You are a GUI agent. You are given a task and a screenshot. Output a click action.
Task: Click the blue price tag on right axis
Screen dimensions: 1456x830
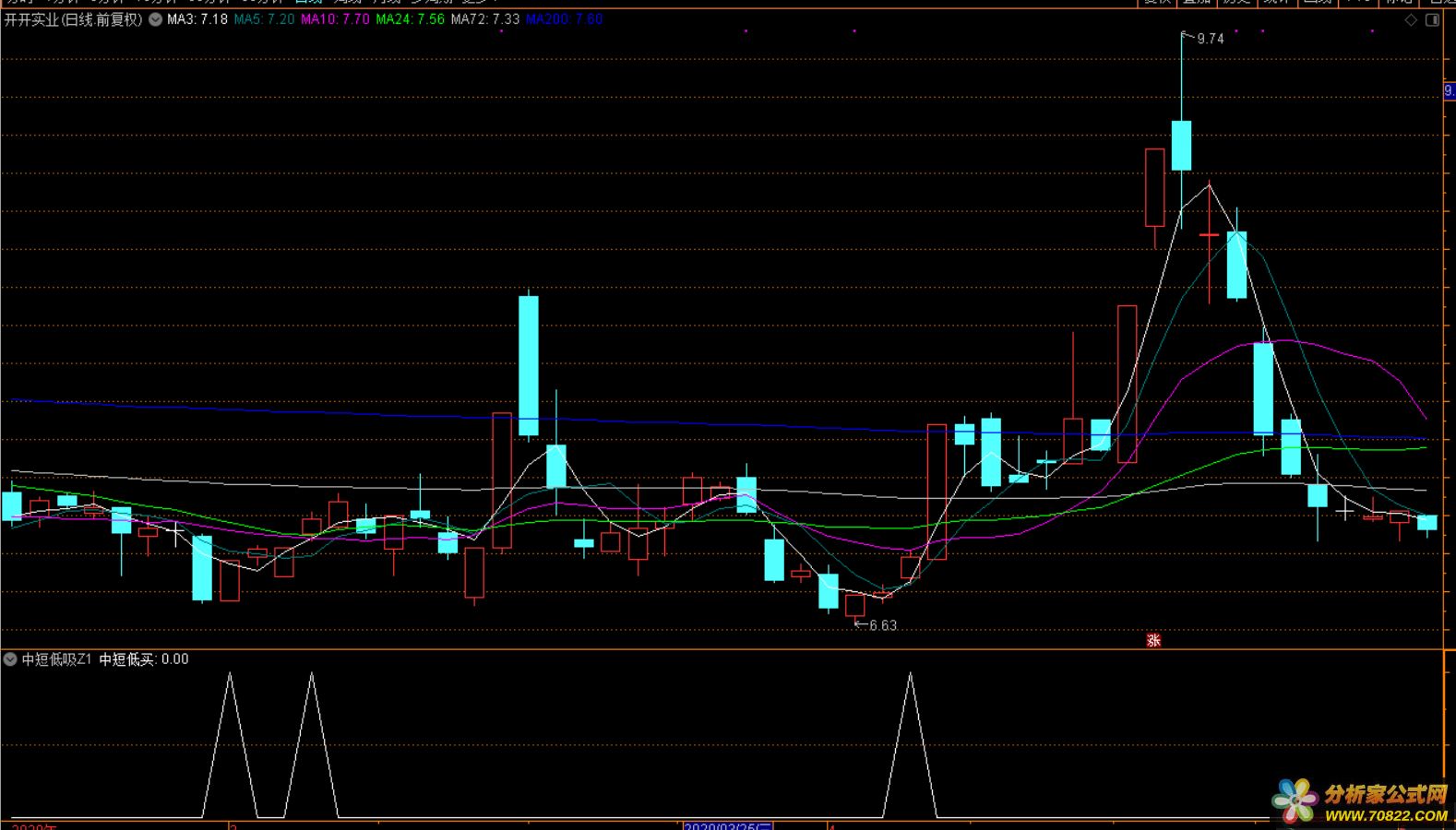pos(1450,91)
